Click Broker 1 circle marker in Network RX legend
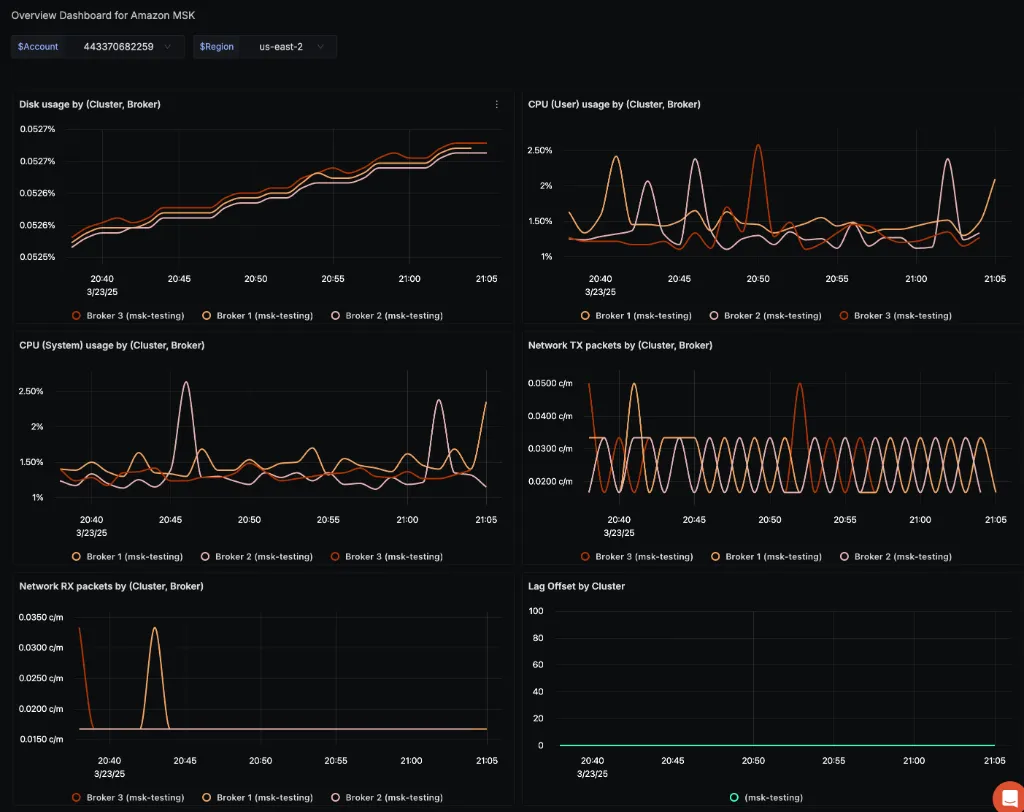 pyautogui.click(x=206, y=798)
